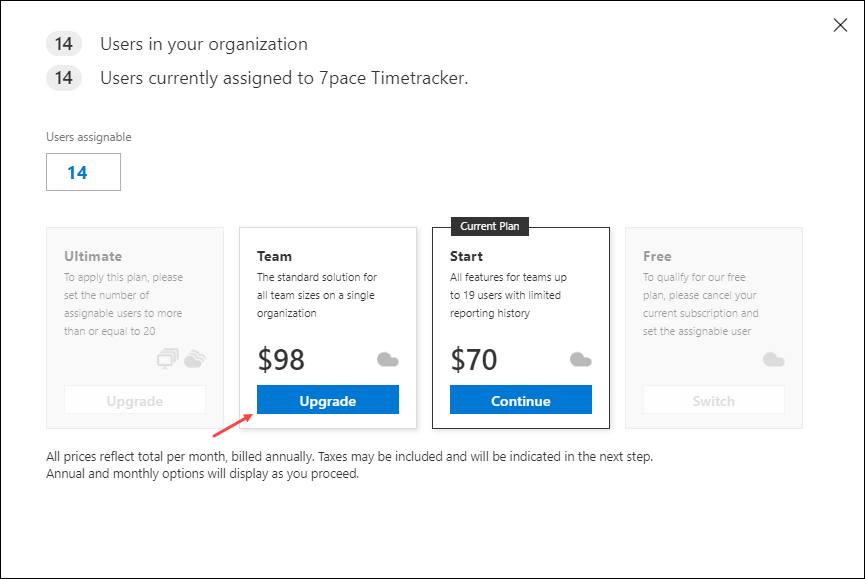Click the on-premises monitor icon on Ultimate plan

(x=168, y=358)
